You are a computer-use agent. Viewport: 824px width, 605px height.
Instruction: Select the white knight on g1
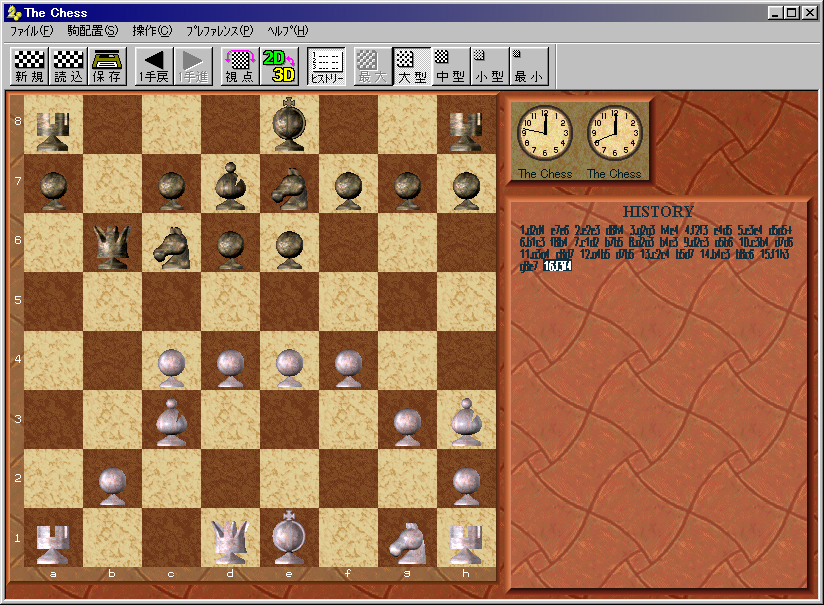coord(405,539)
